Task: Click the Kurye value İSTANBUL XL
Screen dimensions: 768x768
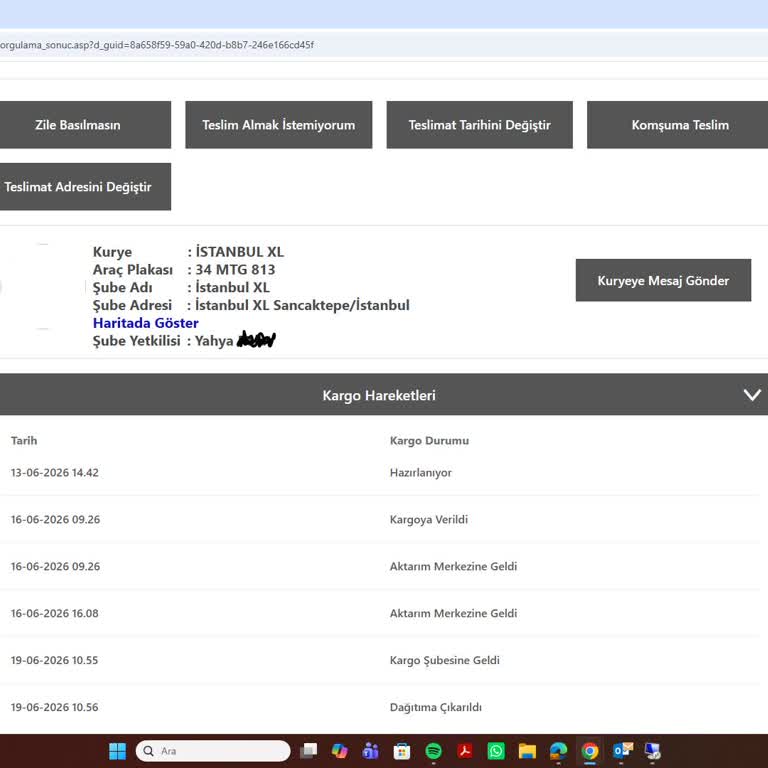Action: (x=240, y=252)
